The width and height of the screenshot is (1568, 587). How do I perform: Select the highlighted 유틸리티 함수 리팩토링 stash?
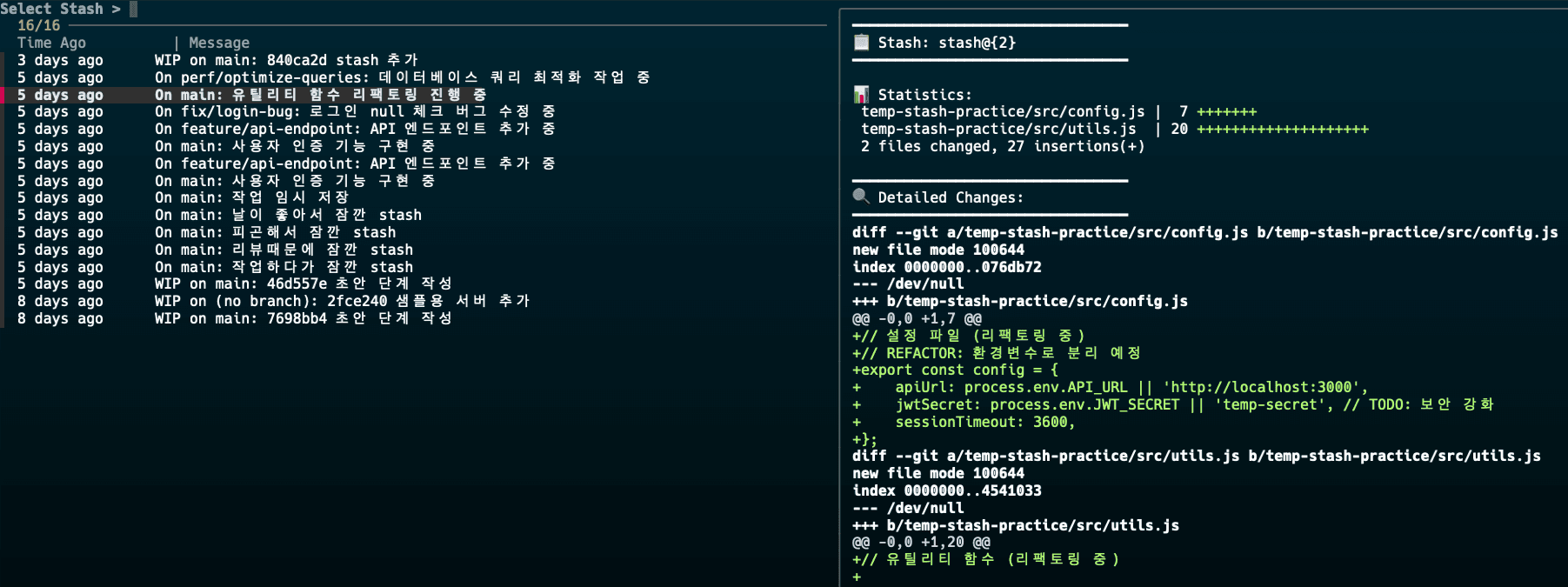coord(320,95)
